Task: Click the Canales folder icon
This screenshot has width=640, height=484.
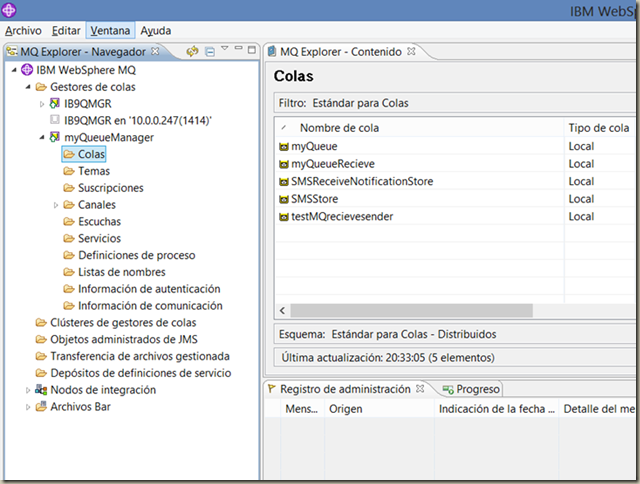Action: (69, 204)
